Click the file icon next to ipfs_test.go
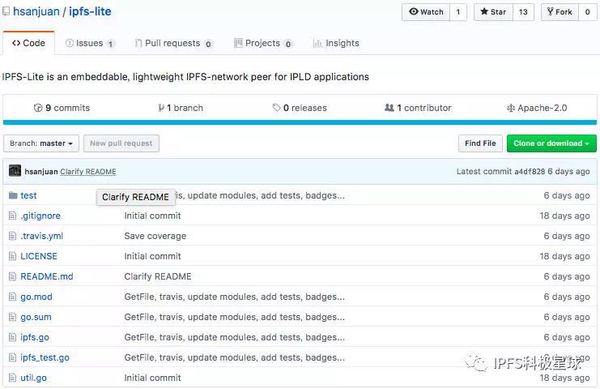The image size is (600, 389). pos(13,358)
